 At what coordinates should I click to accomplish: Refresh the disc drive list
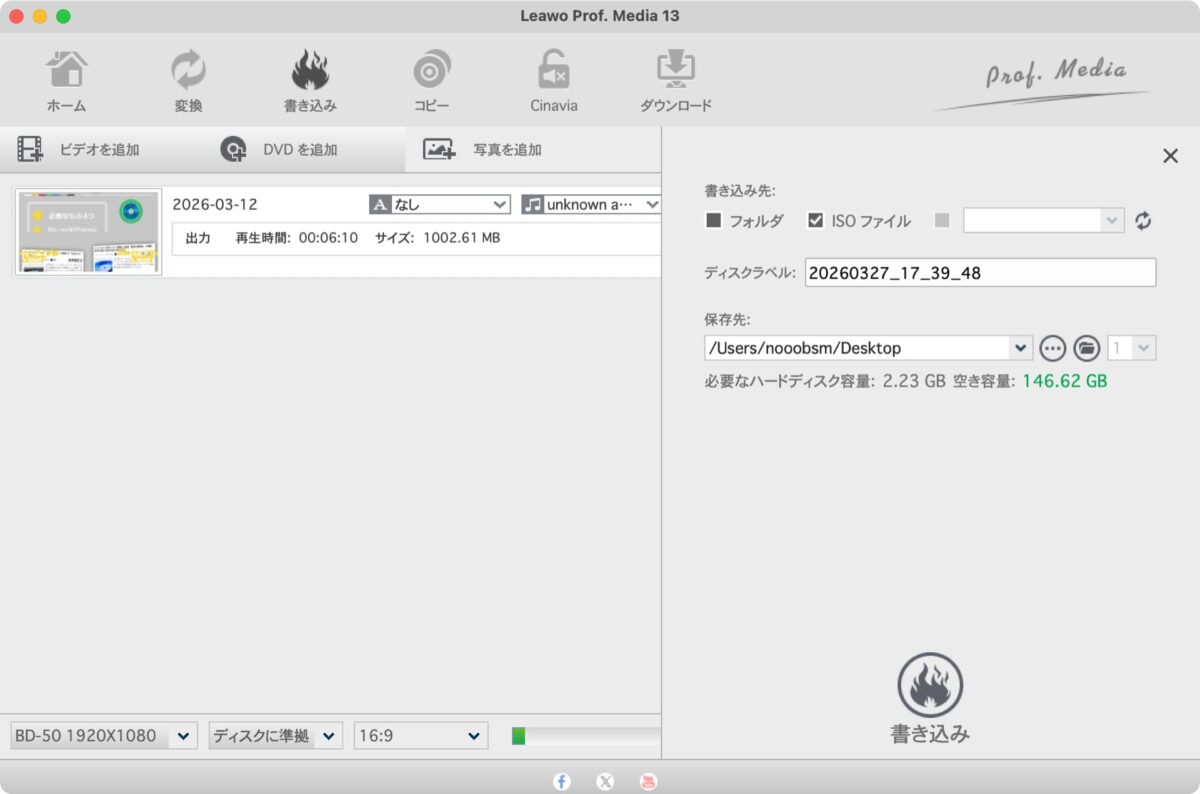tap(1142, 219)
